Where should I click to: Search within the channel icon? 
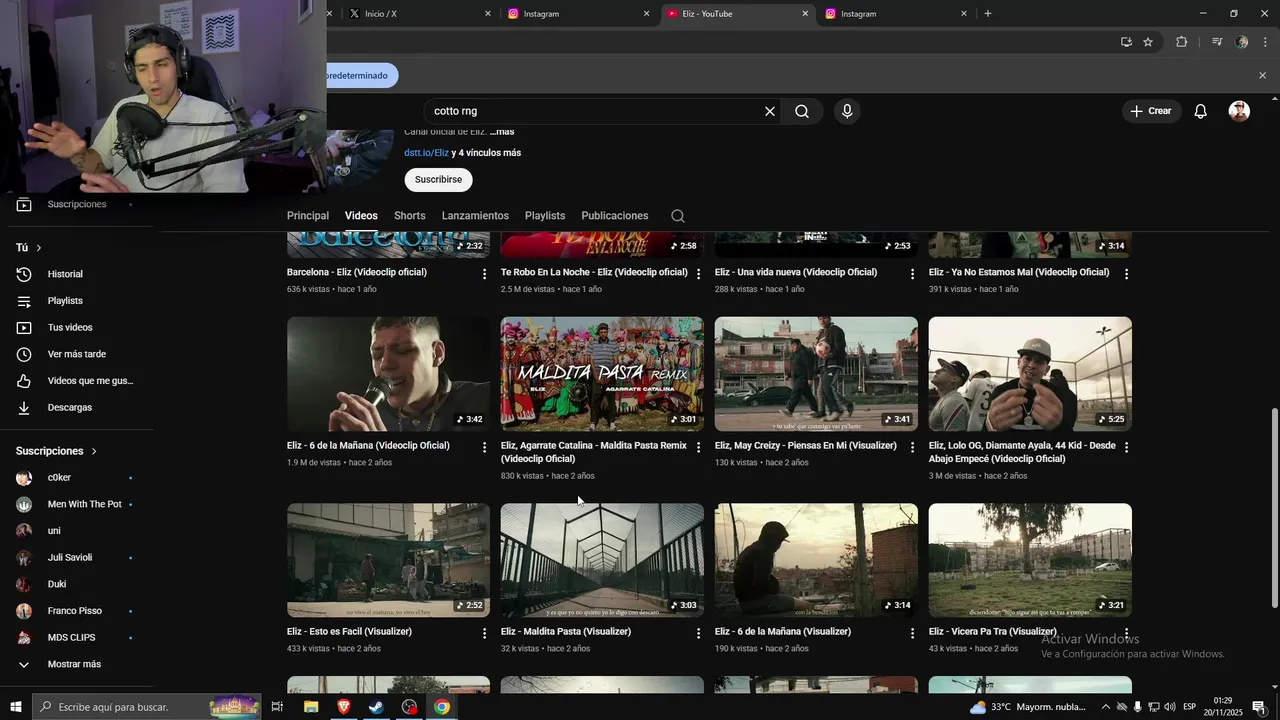(678, 216)
